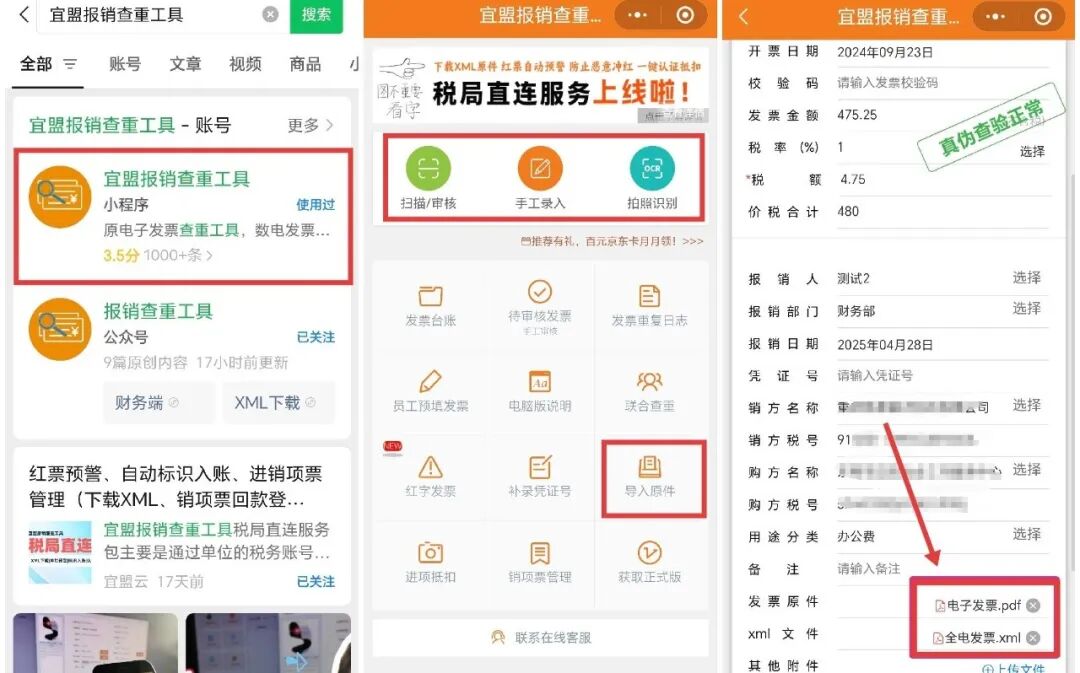This screenshot has width=1080, height=673.
Task: Open the 发票台账 invoice ledger
Action: click(x=428, y=303)
